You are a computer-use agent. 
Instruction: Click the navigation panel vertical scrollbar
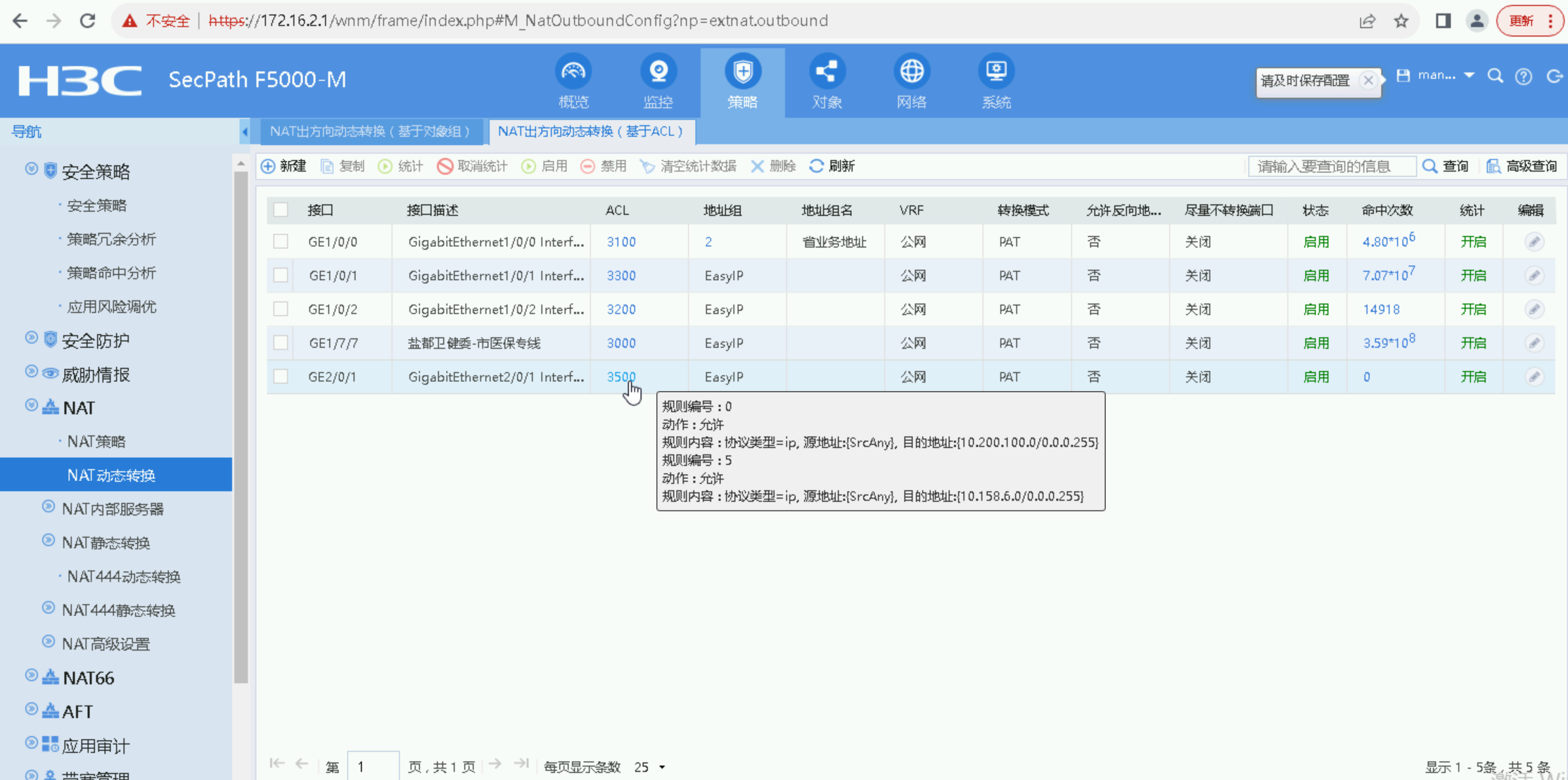pos(241,422)
